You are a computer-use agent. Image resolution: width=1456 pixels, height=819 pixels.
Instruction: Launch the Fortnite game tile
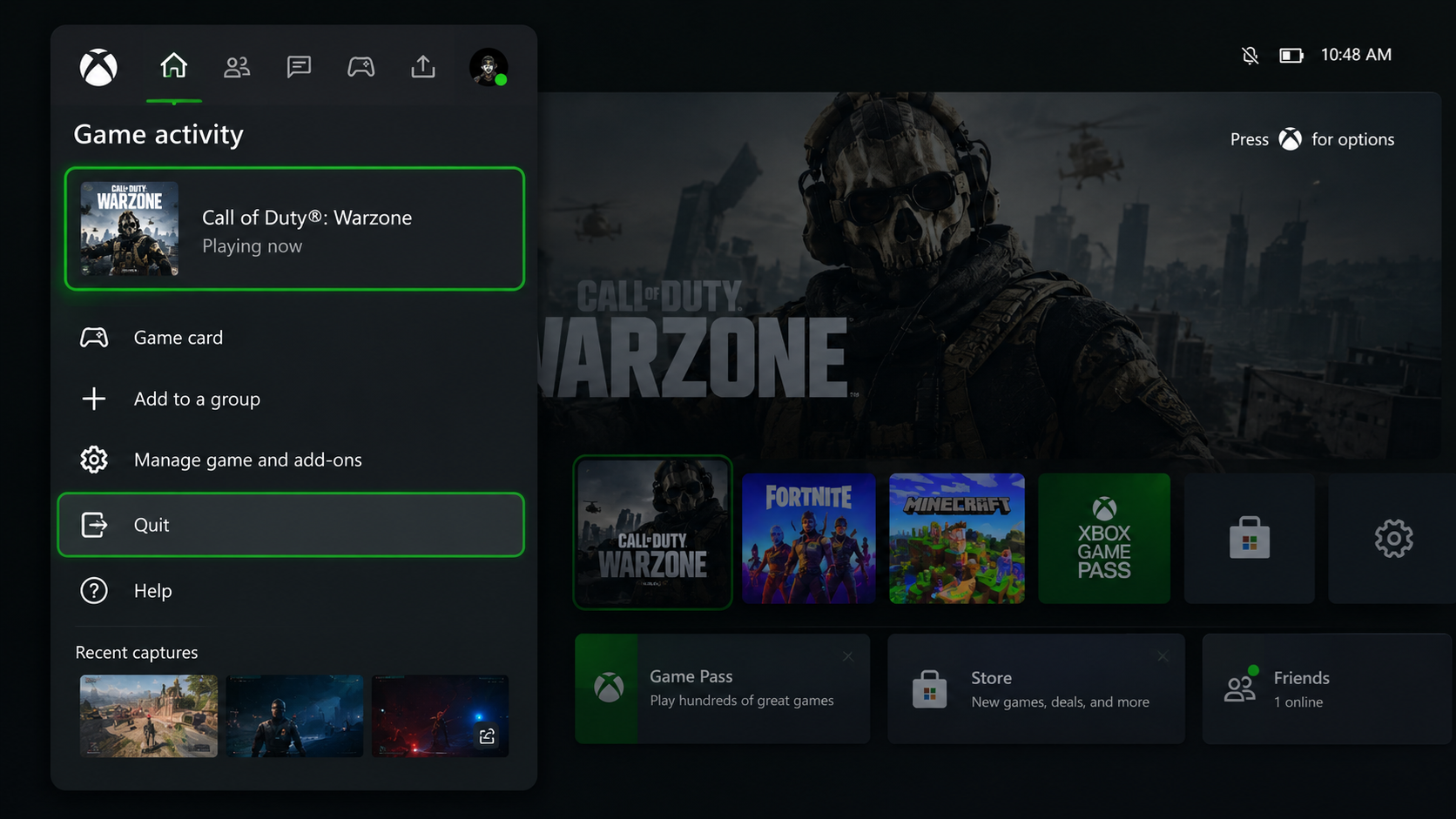(x=809, y=539)
